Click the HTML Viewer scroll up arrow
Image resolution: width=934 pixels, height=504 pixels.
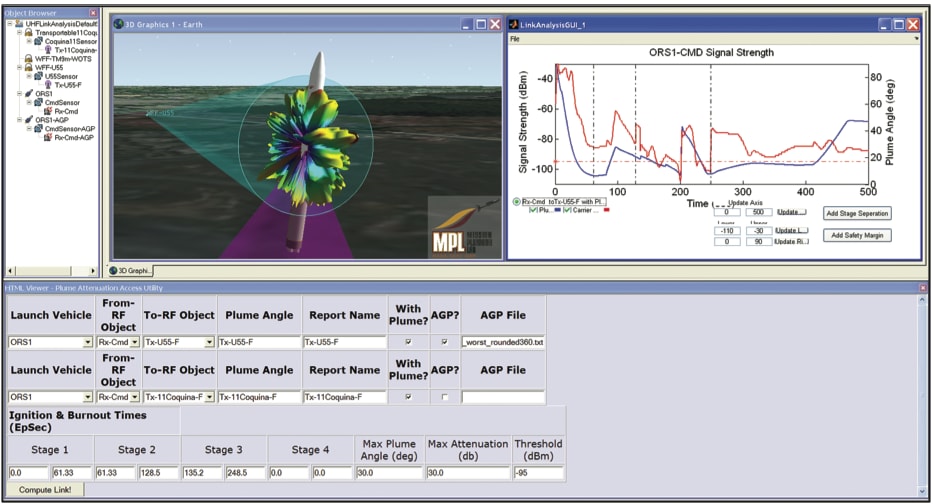pyautogui.click(x=923, y=300)
